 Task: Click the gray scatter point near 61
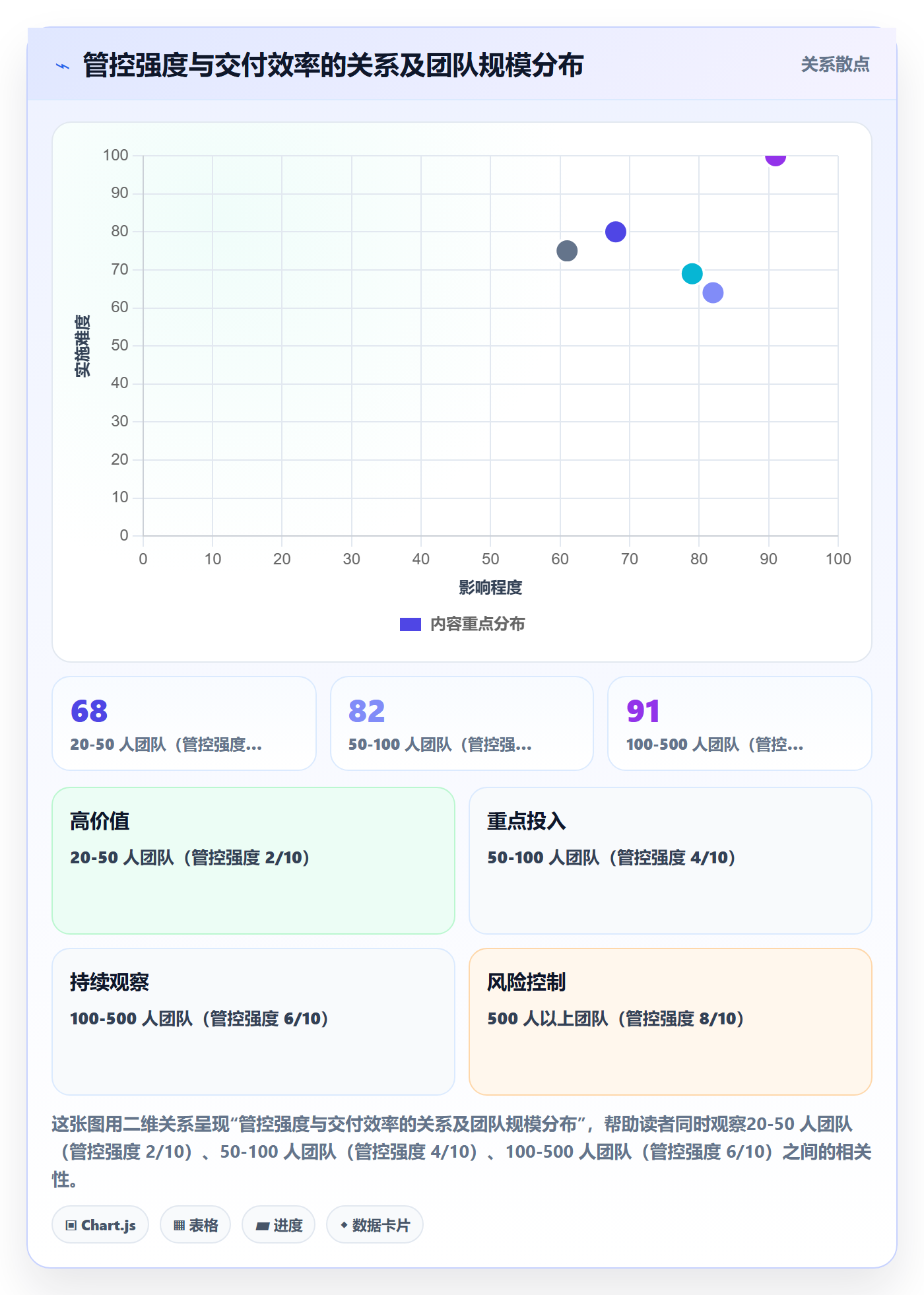pos(567,251)
